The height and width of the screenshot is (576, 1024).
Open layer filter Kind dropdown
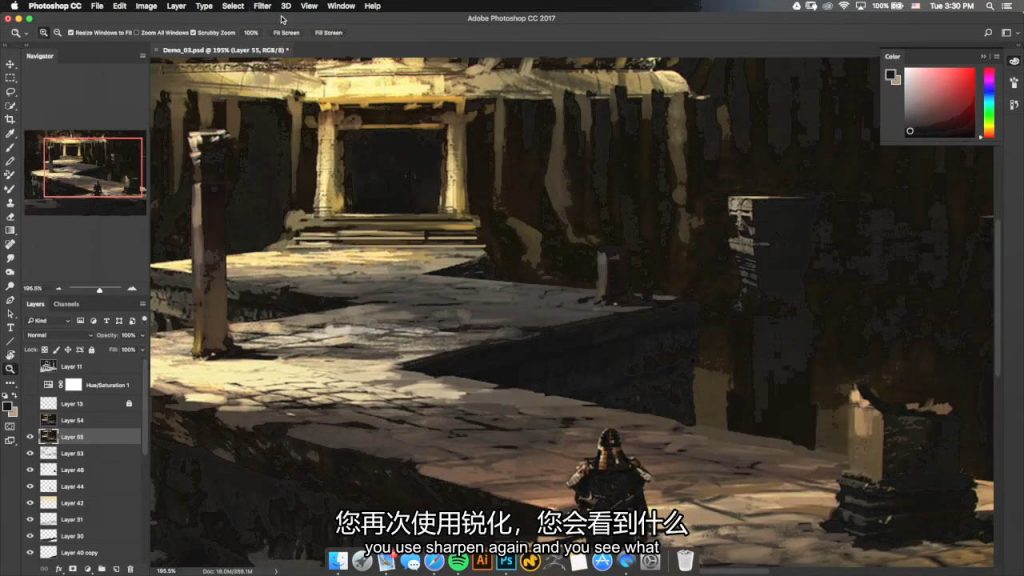pos(48,321)
